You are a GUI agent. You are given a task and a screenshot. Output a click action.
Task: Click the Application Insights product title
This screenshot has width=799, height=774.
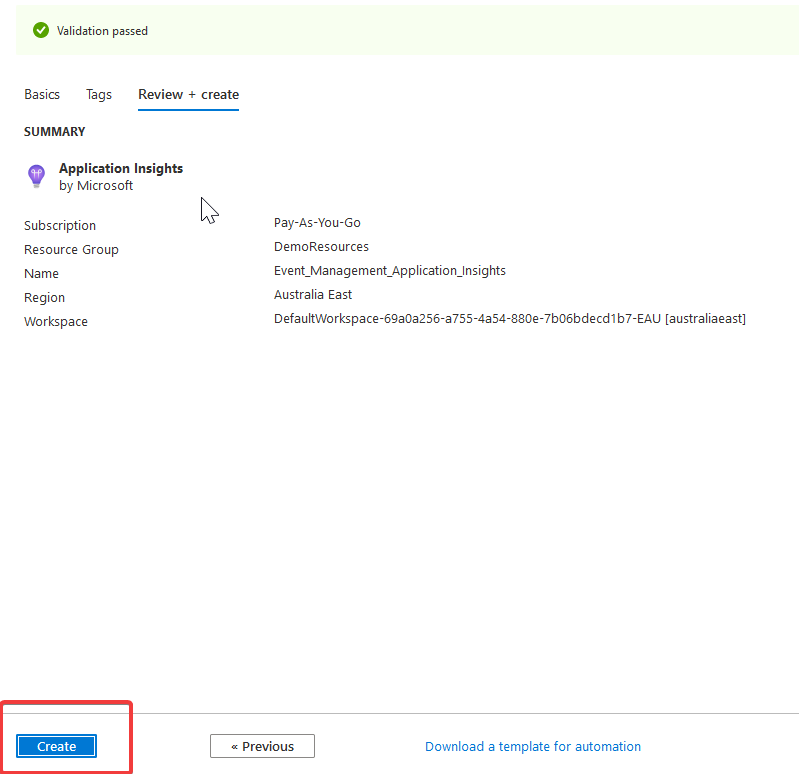coord(121,168)
